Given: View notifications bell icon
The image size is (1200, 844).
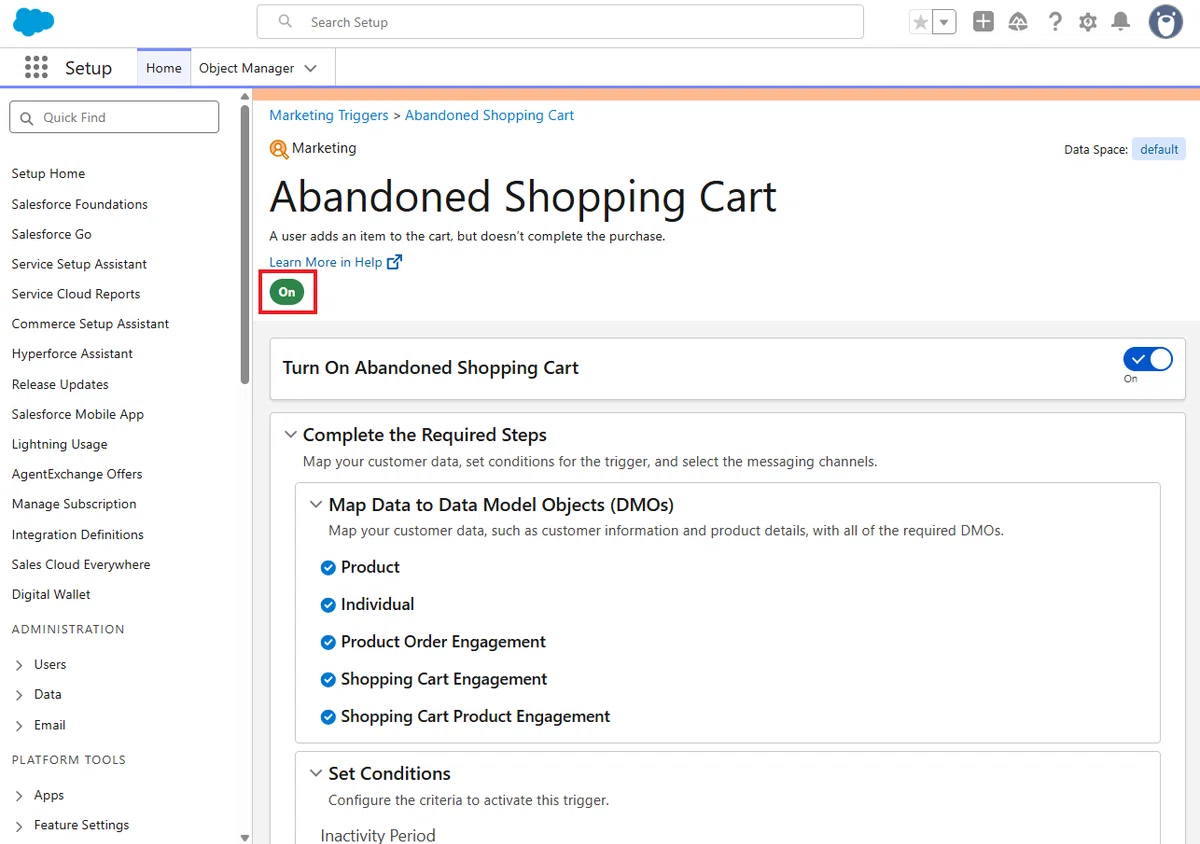Looking at the screenshot, I should 1121,22.
